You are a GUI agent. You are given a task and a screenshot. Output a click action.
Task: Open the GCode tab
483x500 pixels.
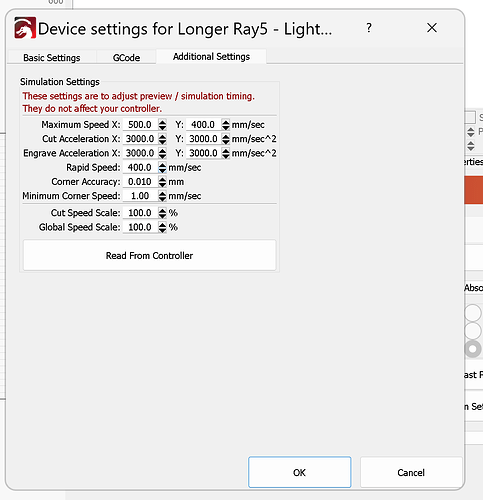(x=126, y=57)
